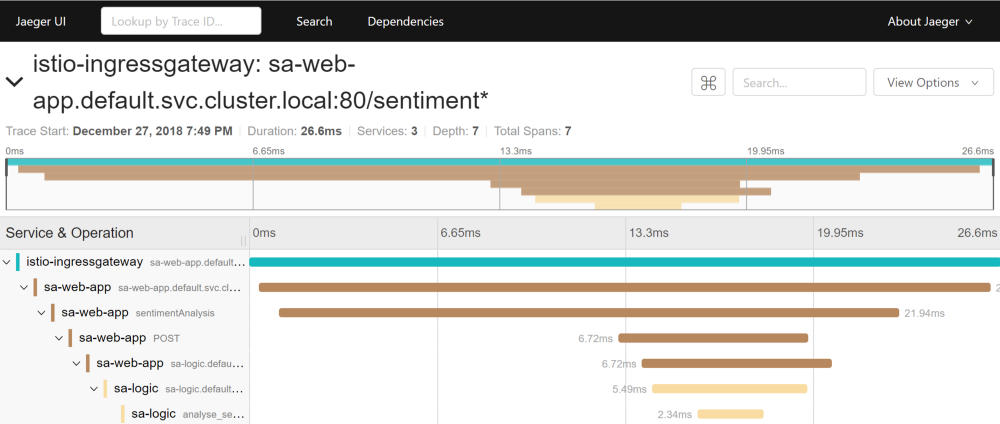The width and height of the screenshot is (1000, 424).
Task: Click the trace minimap overview graph
Action: (500, 183)
